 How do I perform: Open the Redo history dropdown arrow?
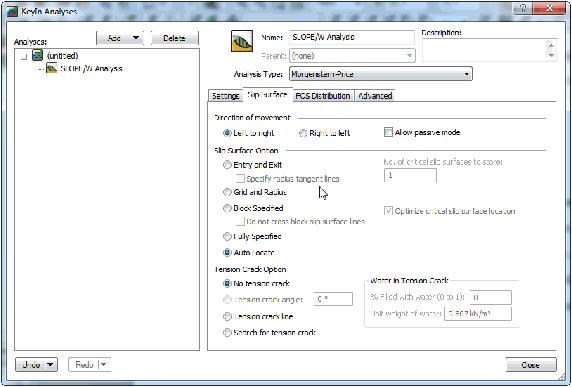104,364
